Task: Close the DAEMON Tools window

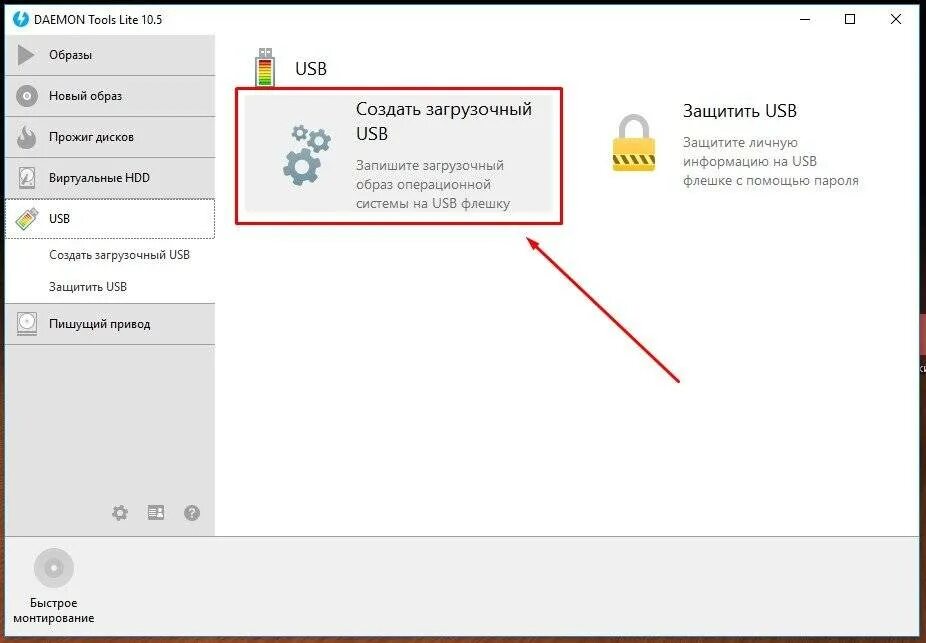Action: [x=896, y=19]
